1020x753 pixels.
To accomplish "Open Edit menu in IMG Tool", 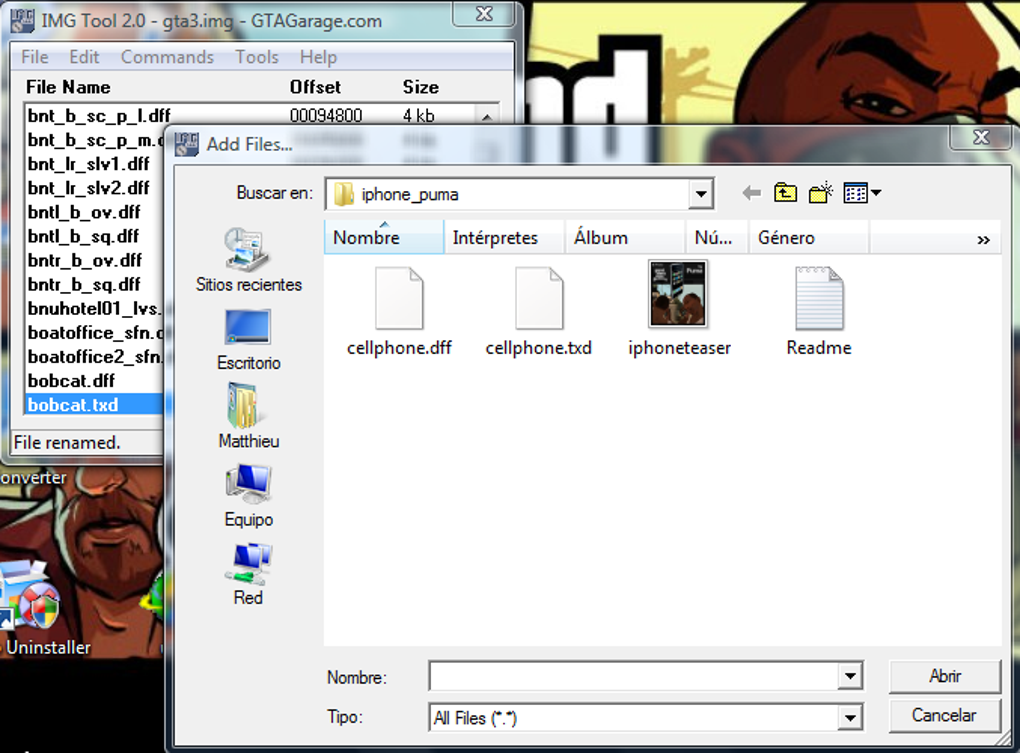I will [84, 57].
